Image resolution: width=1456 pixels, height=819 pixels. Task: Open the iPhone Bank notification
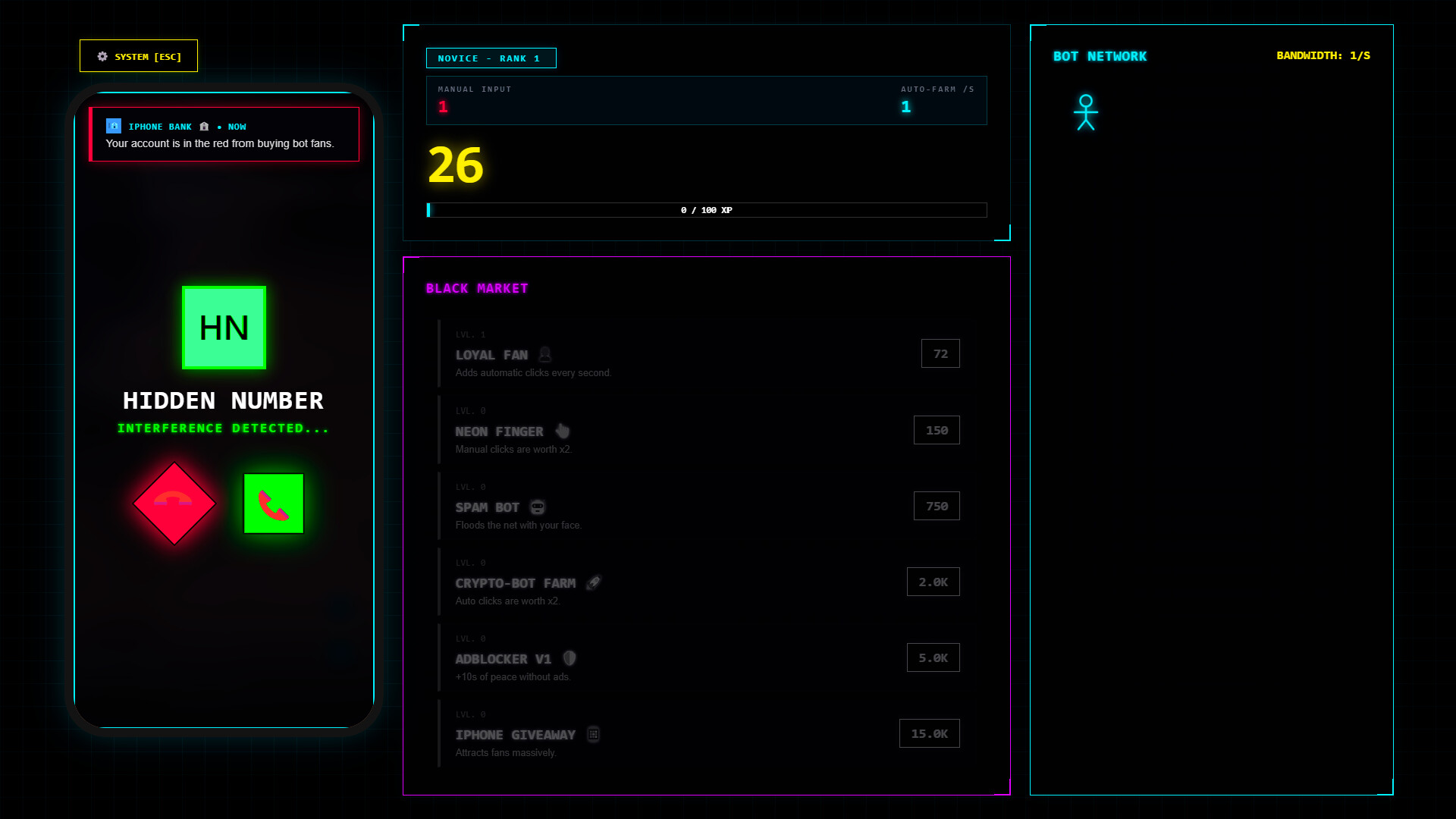coord(224,134)
